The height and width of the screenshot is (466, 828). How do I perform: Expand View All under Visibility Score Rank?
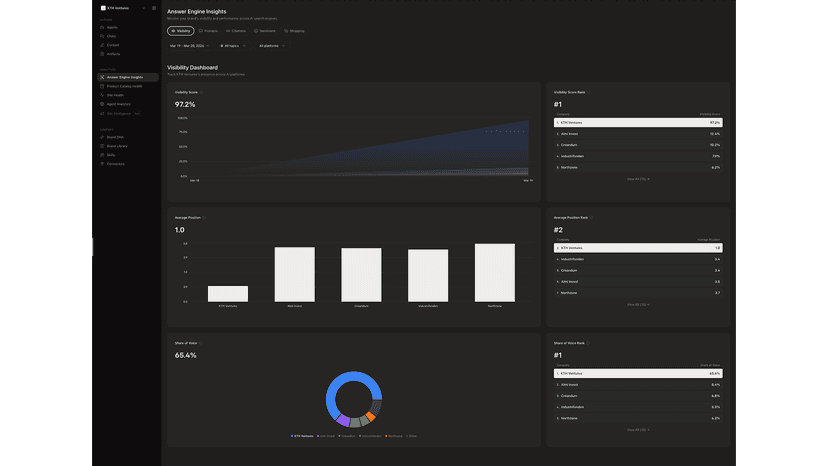tap(638, 179)
